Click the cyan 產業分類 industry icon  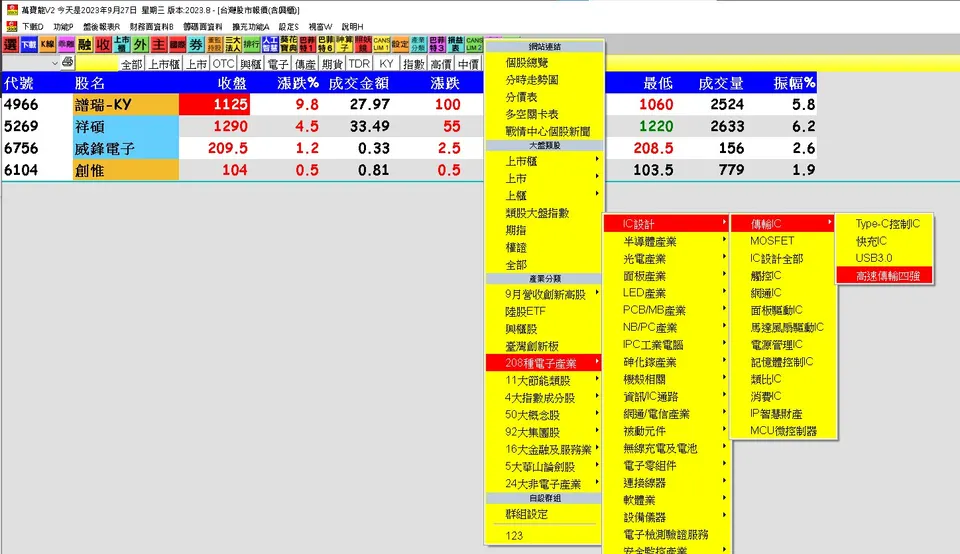coord(418,45)
